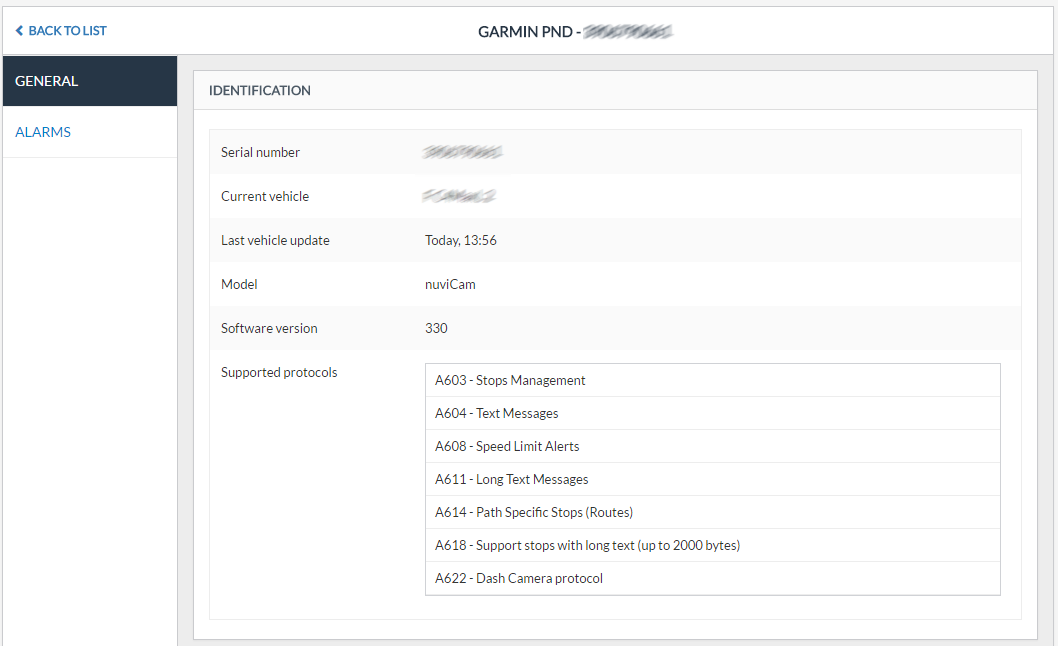The height and width of the screenshot is (646, 1058).
Task: Choose A608 Speed Limit Alerts entry
Action: 507,446
